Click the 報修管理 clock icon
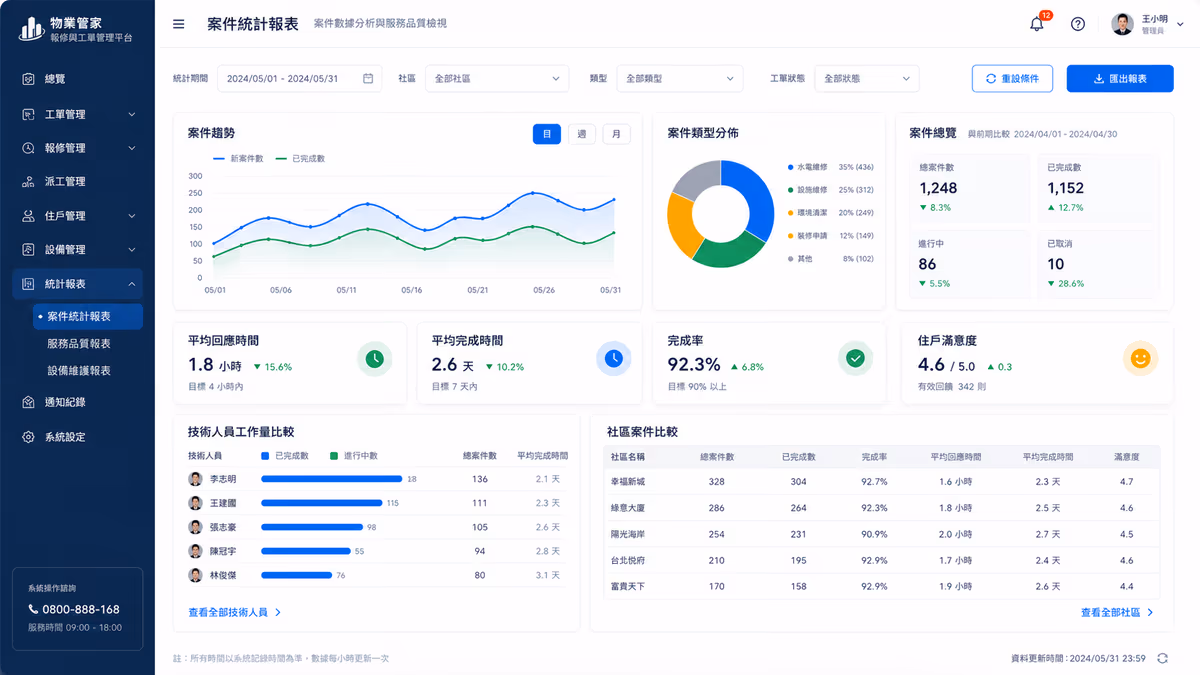This screenshot has height=675, width=1200. pyautogui.click(x=28, y=148)
